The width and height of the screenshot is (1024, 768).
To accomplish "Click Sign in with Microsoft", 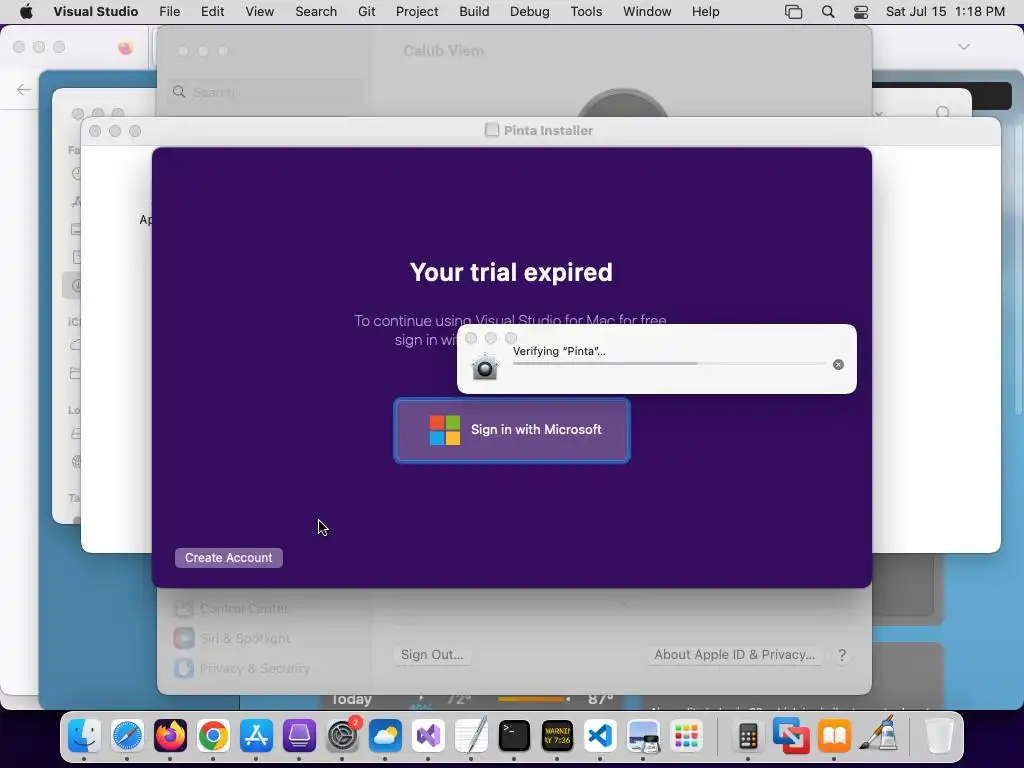I will click(512, 430).
